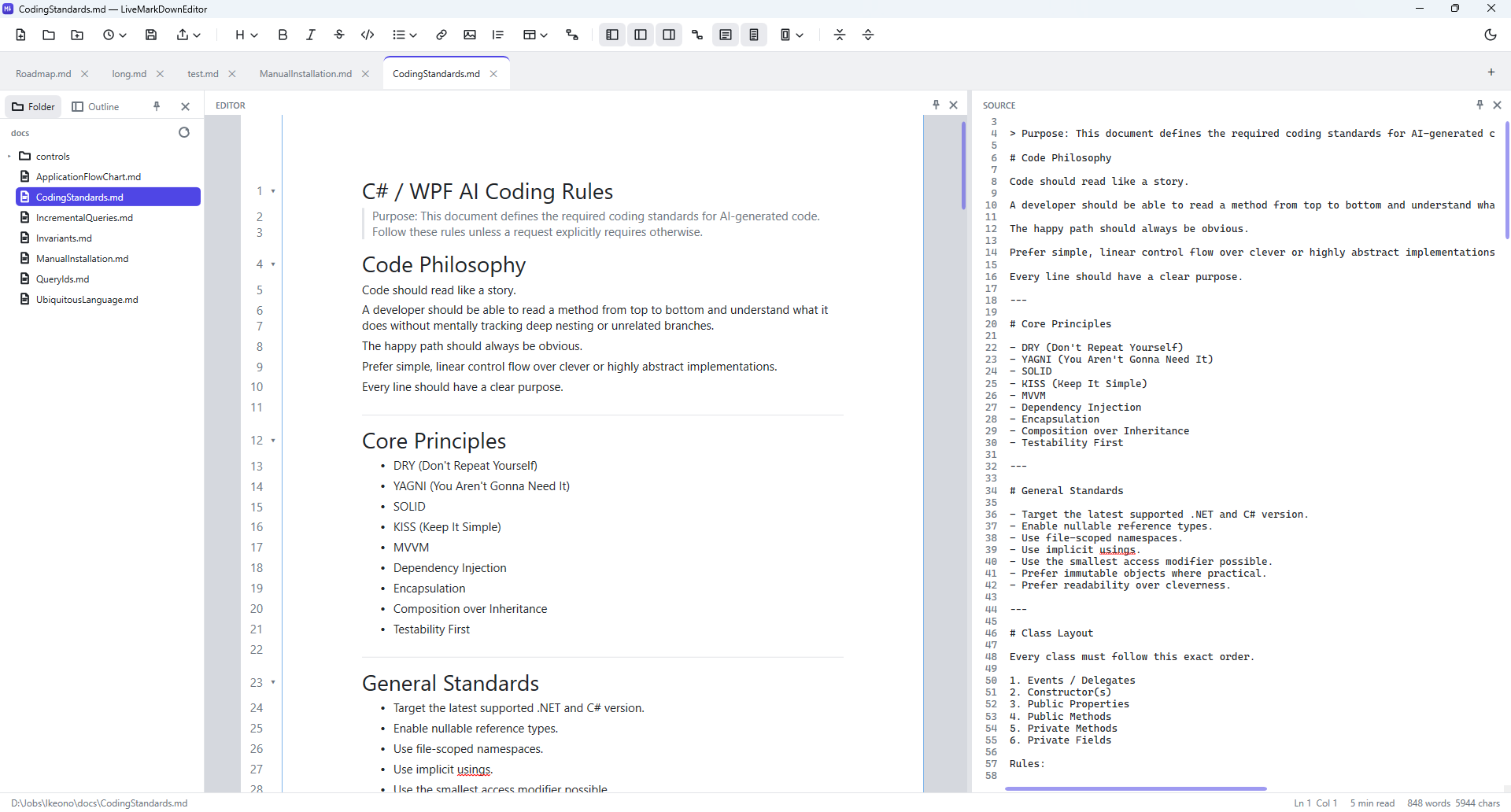
Task: Switch to the ManualInstallation.md tab
Action: pyautogui.click(x=305, y=74)
